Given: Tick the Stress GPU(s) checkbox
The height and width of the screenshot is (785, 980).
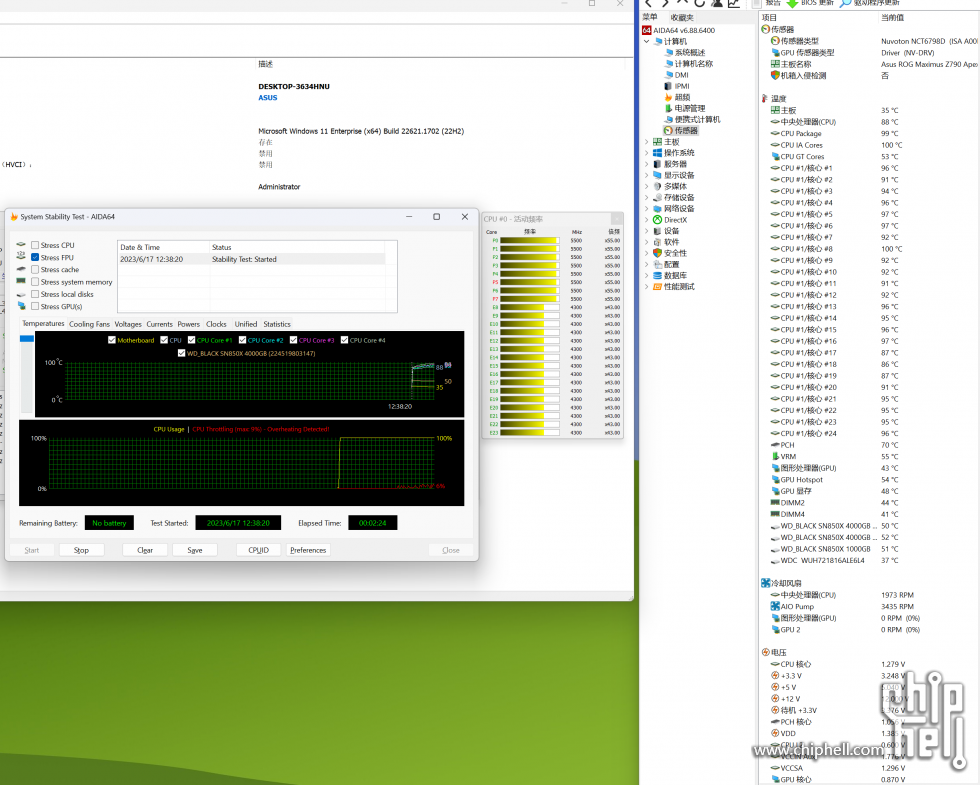Looking at the screenshot, I should pos(35,306).
